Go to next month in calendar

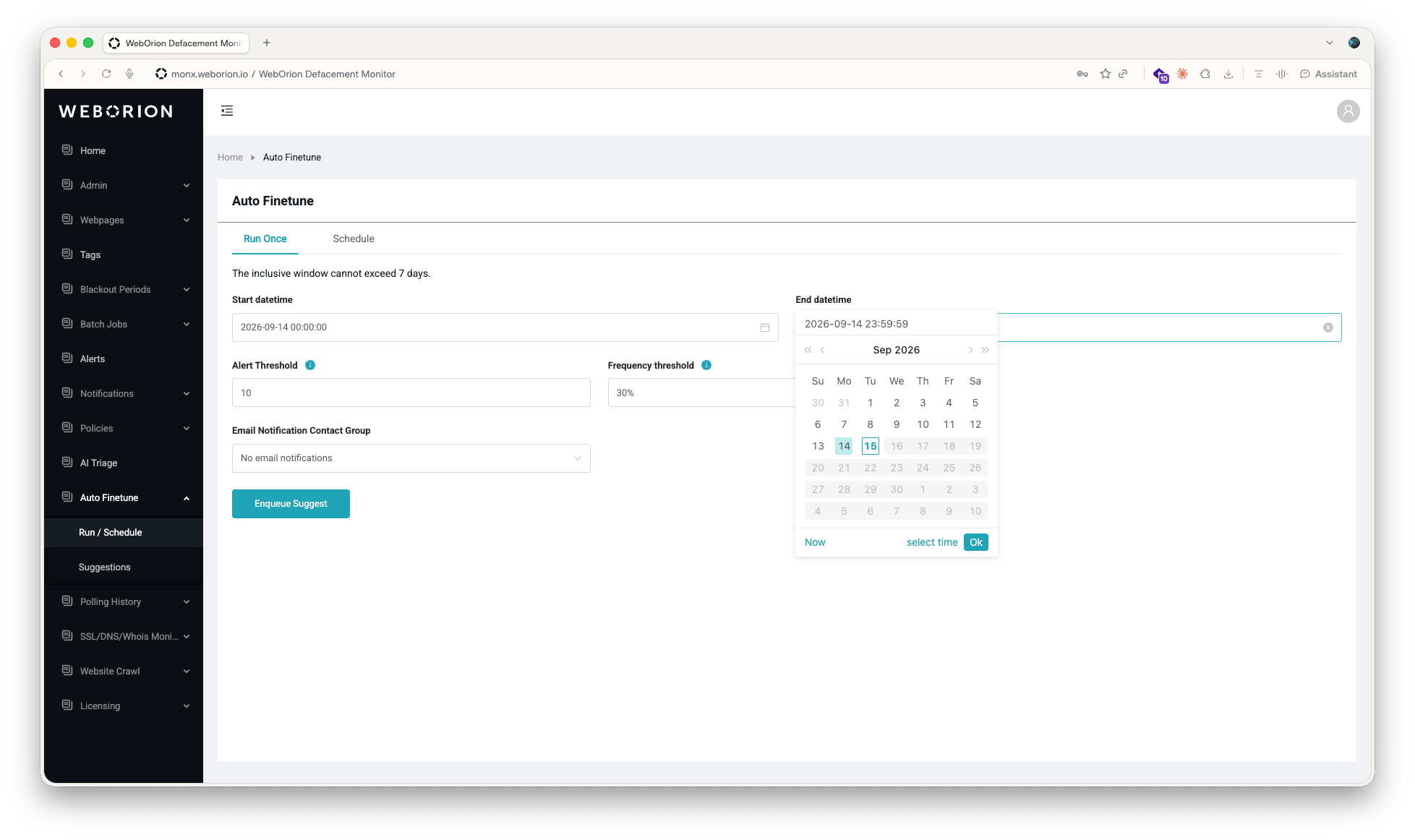coord(970,350)
